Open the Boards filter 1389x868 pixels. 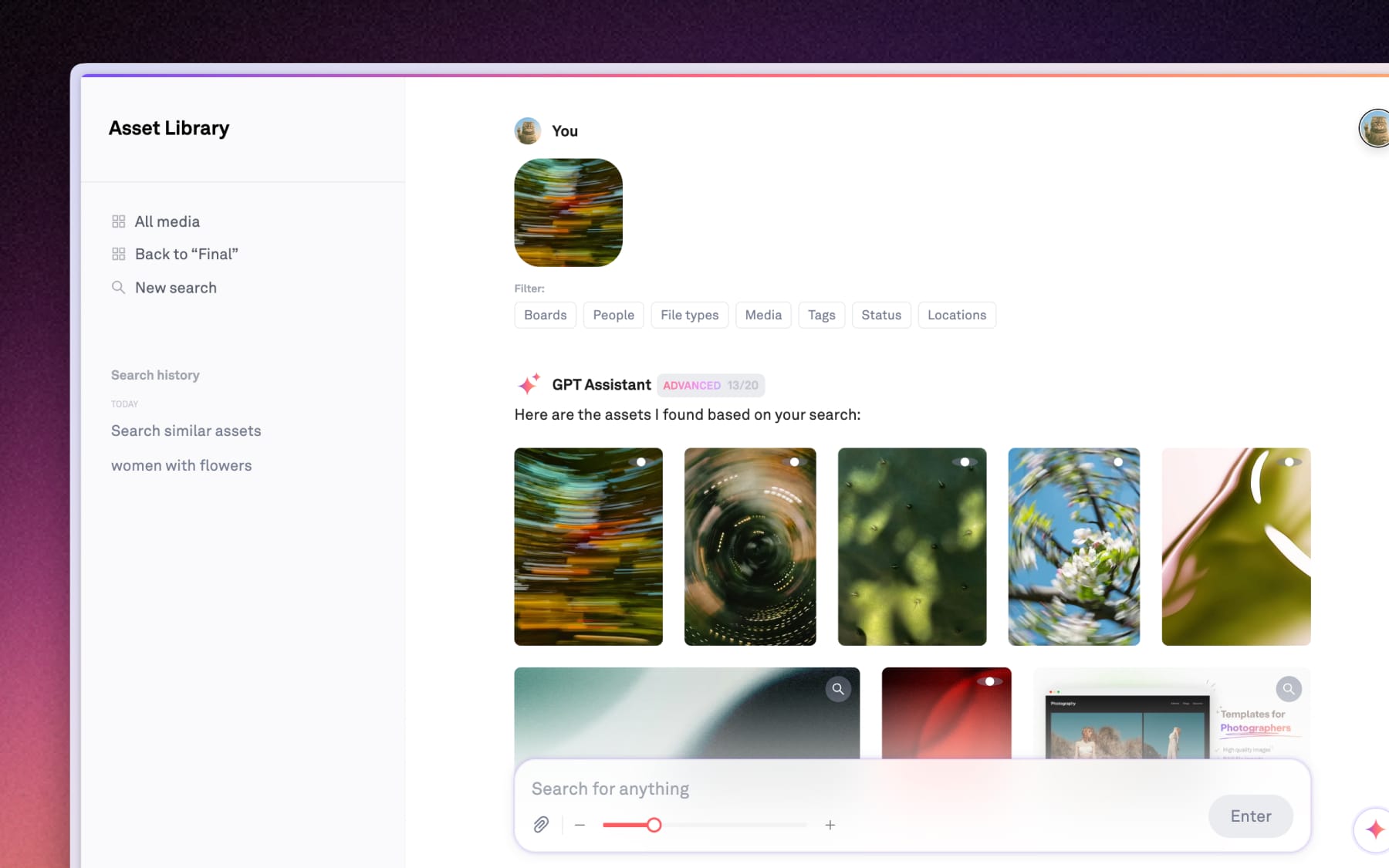(x=546, y=315)
